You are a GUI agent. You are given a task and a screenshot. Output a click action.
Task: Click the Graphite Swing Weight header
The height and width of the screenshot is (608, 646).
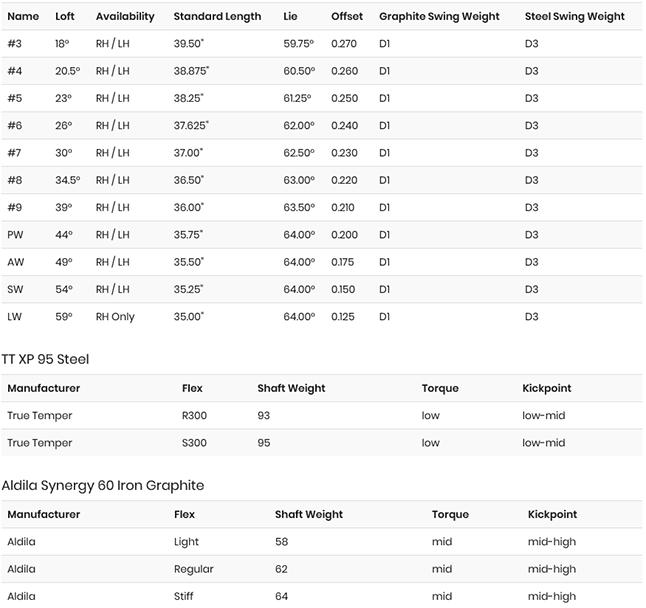click(x=437, y=17)
